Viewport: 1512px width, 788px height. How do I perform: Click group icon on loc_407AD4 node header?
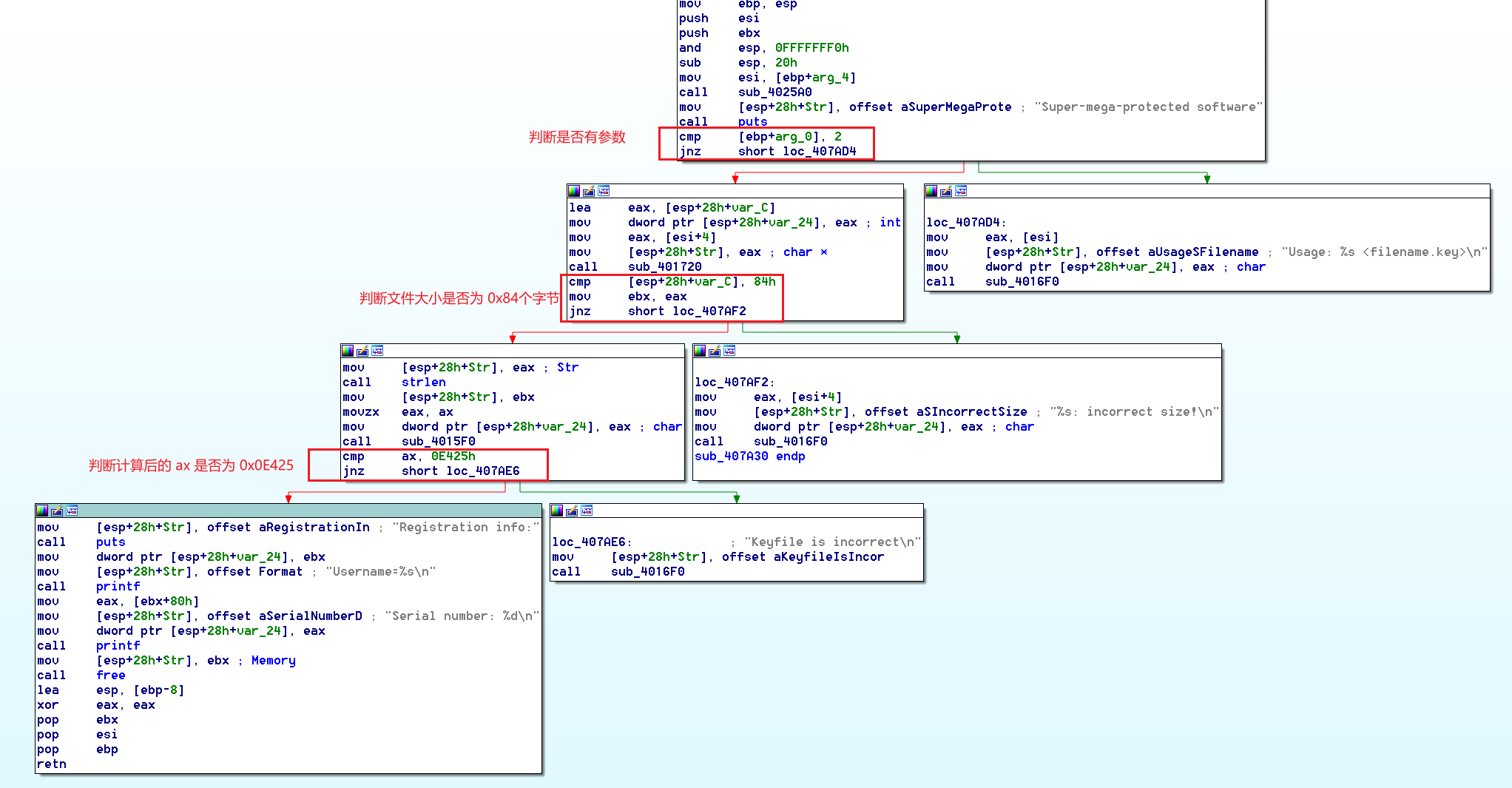pos(961,191)
